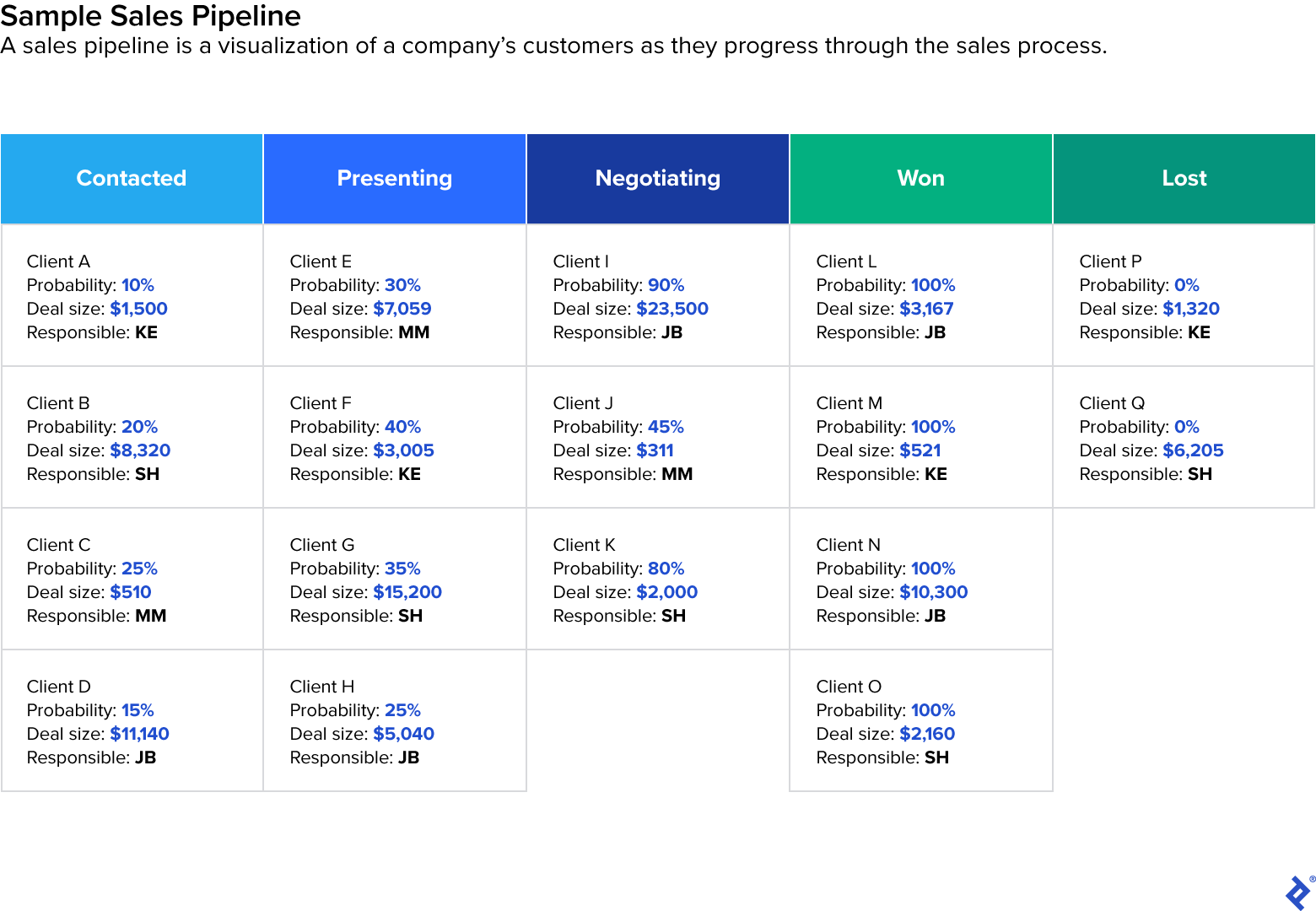
Task: Click the Lost column header
Action: coord(1184,179)
